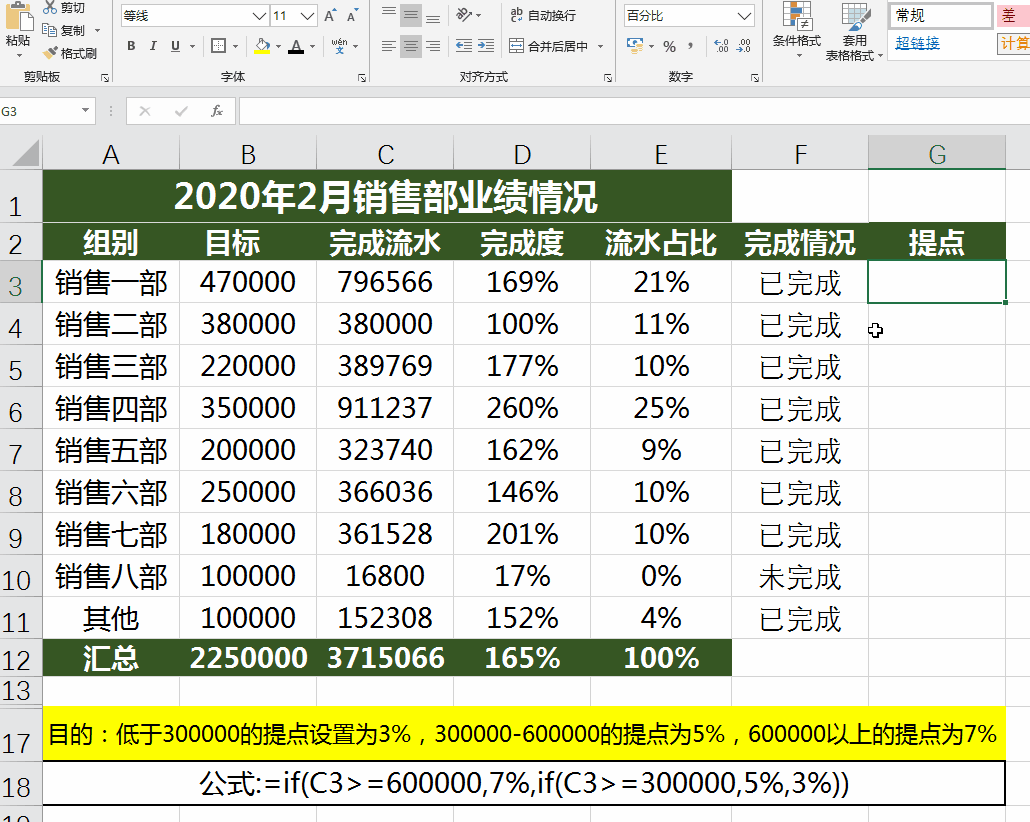Click cell containing 911237
The height and width of the screenshot is (822, 1030).
tap(385, 408)
